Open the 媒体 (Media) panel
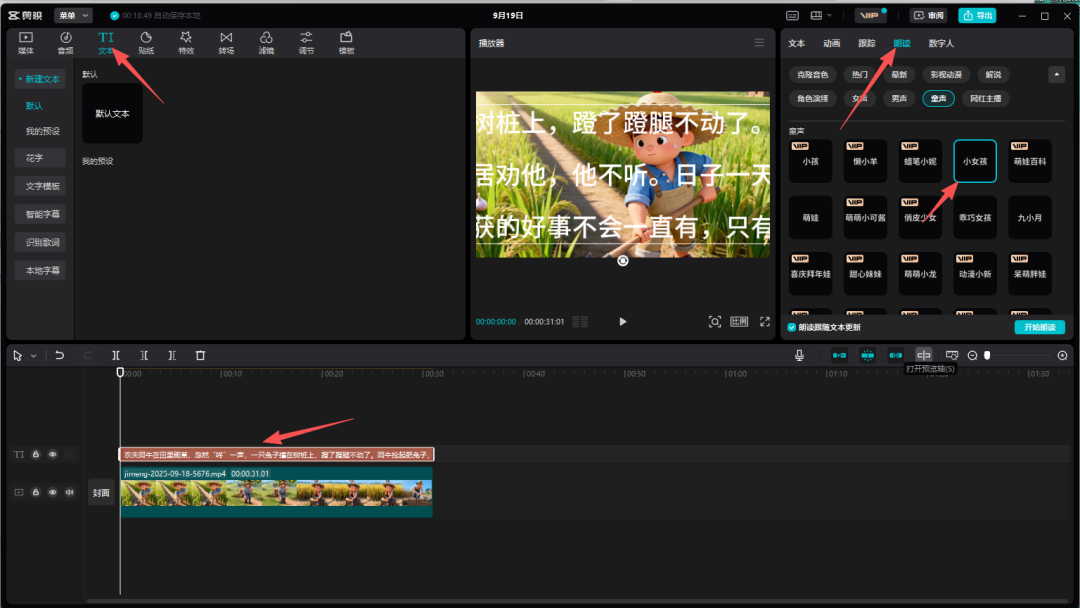Image resolution: width=1080 pixels, height=608 pixels. [25, 43]
